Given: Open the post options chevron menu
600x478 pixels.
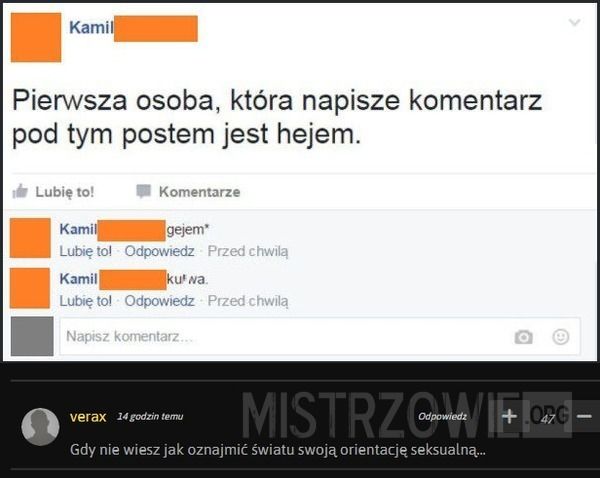Looking at the screenshot, I should tap(574, 23).
